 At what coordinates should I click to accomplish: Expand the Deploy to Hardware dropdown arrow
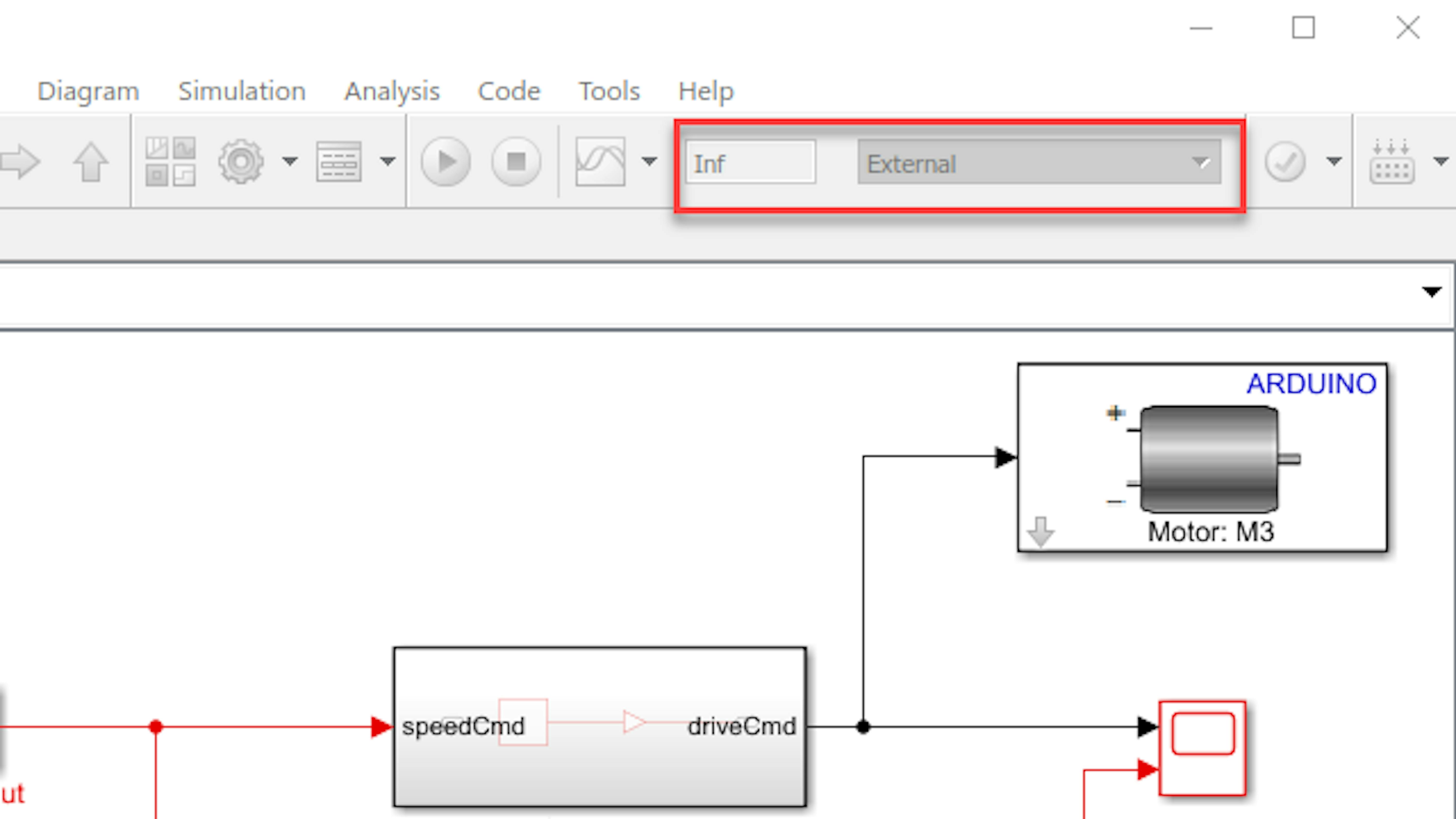[1441, 162]
